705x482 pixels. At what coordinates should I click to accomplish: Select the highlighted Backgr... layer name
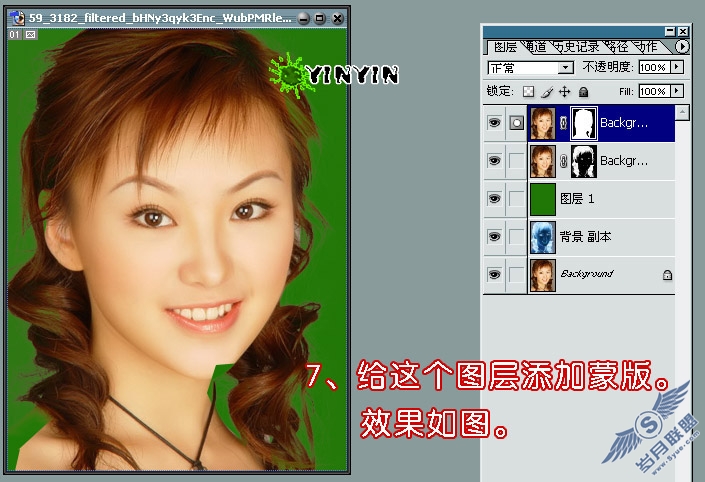[624, 123]
